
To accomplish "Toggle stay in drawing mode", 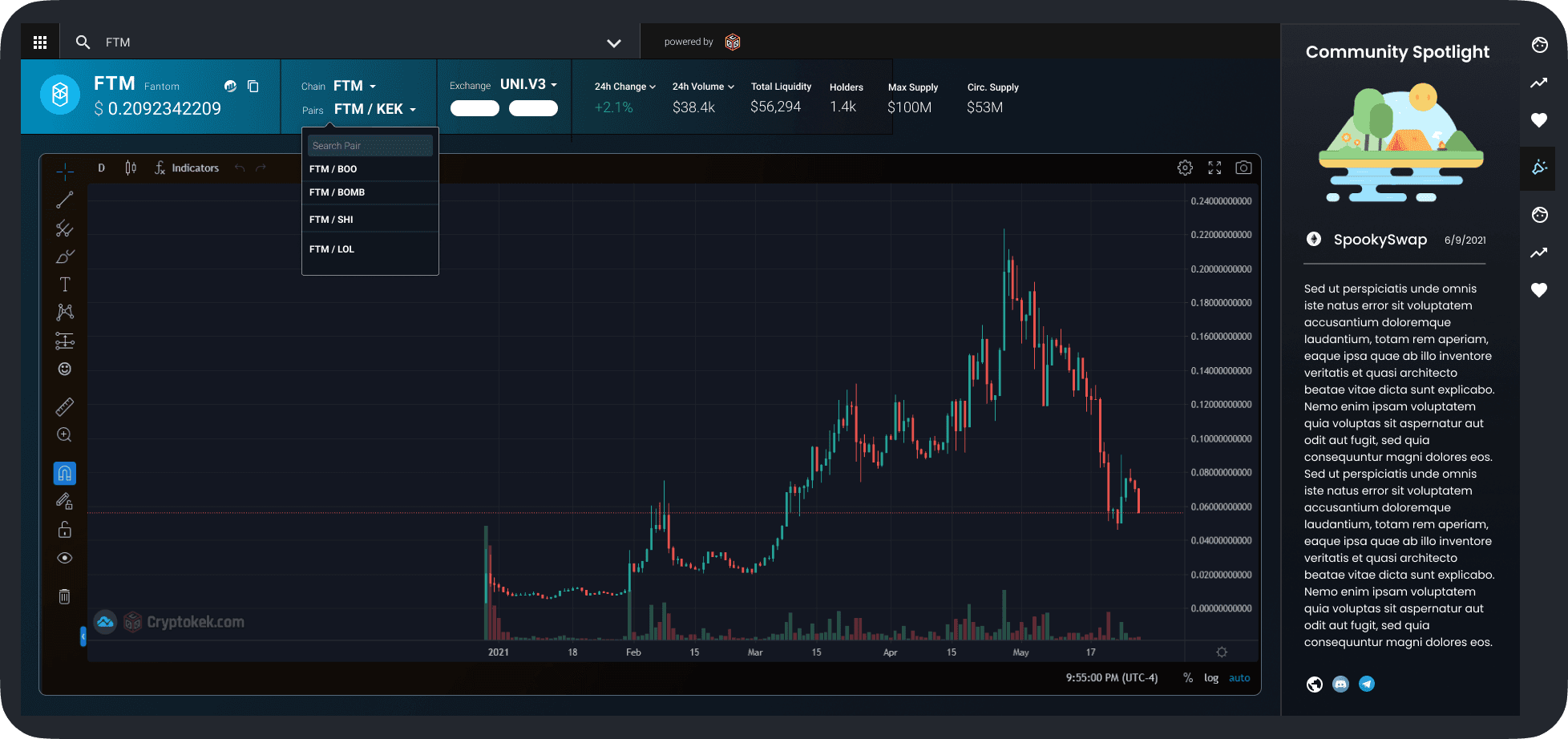I will coord(65,502).
